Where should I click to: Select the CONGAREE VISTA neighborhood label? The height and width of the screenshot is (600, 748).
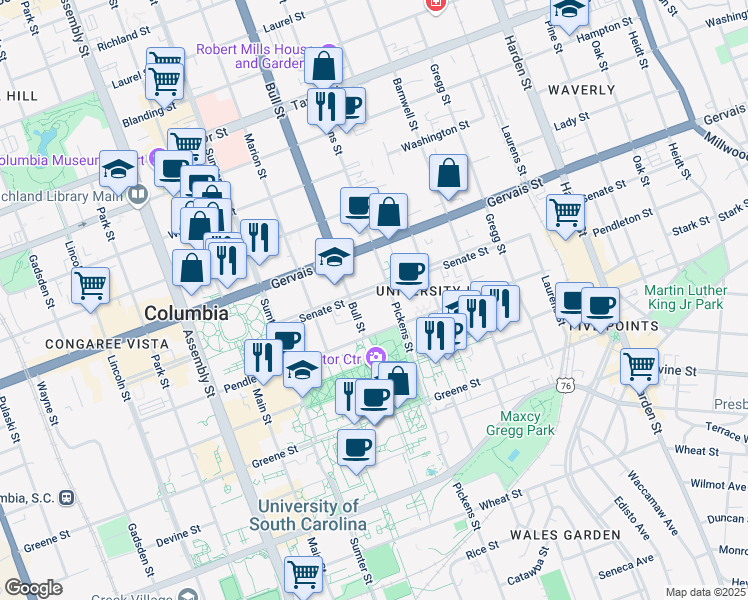tap(107, 344)
